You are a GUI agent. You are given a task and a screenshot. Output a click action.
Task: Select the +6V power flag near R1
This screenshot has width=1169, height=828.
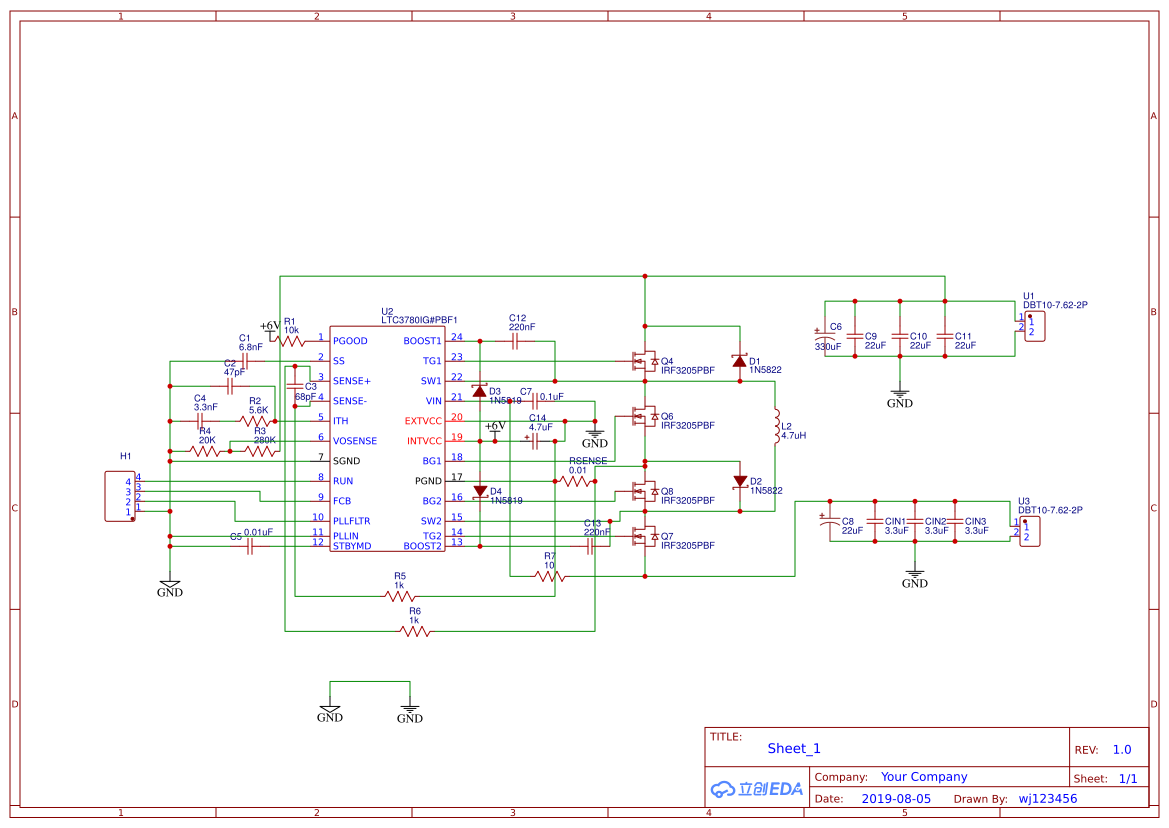click(270, 327)
